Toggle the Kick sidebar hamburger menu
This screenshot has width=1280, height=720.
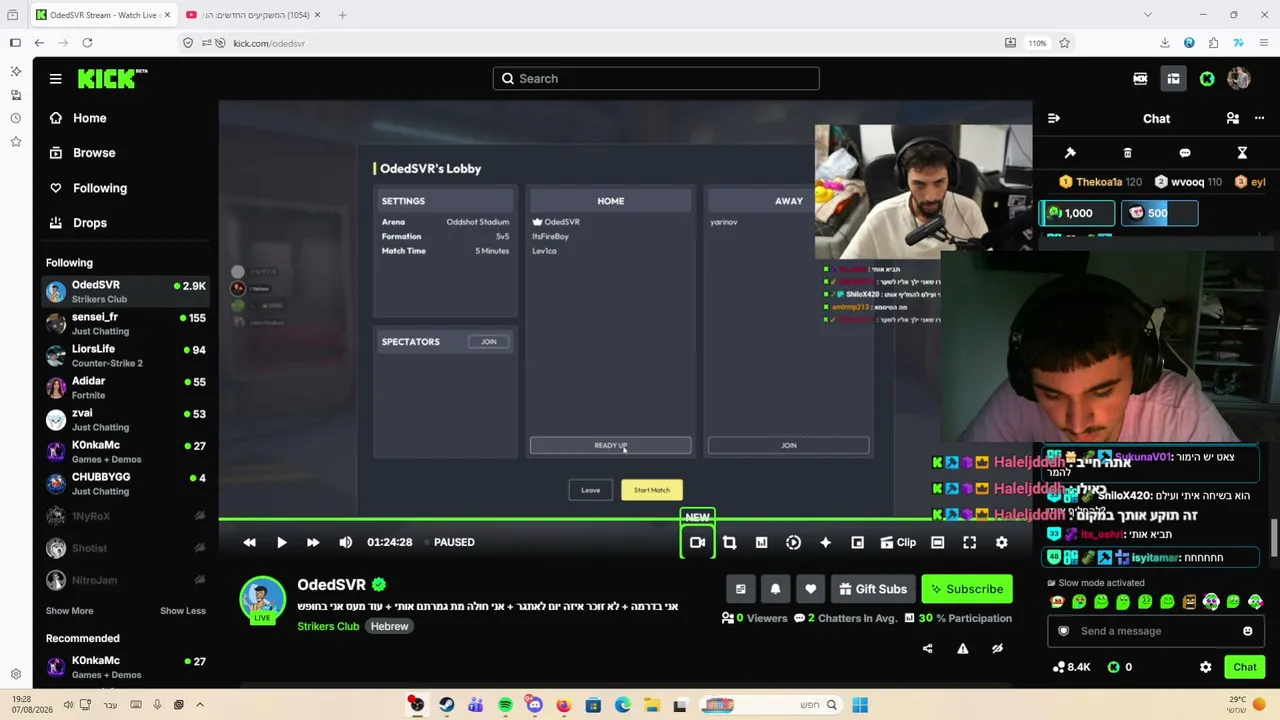(56, 79)
